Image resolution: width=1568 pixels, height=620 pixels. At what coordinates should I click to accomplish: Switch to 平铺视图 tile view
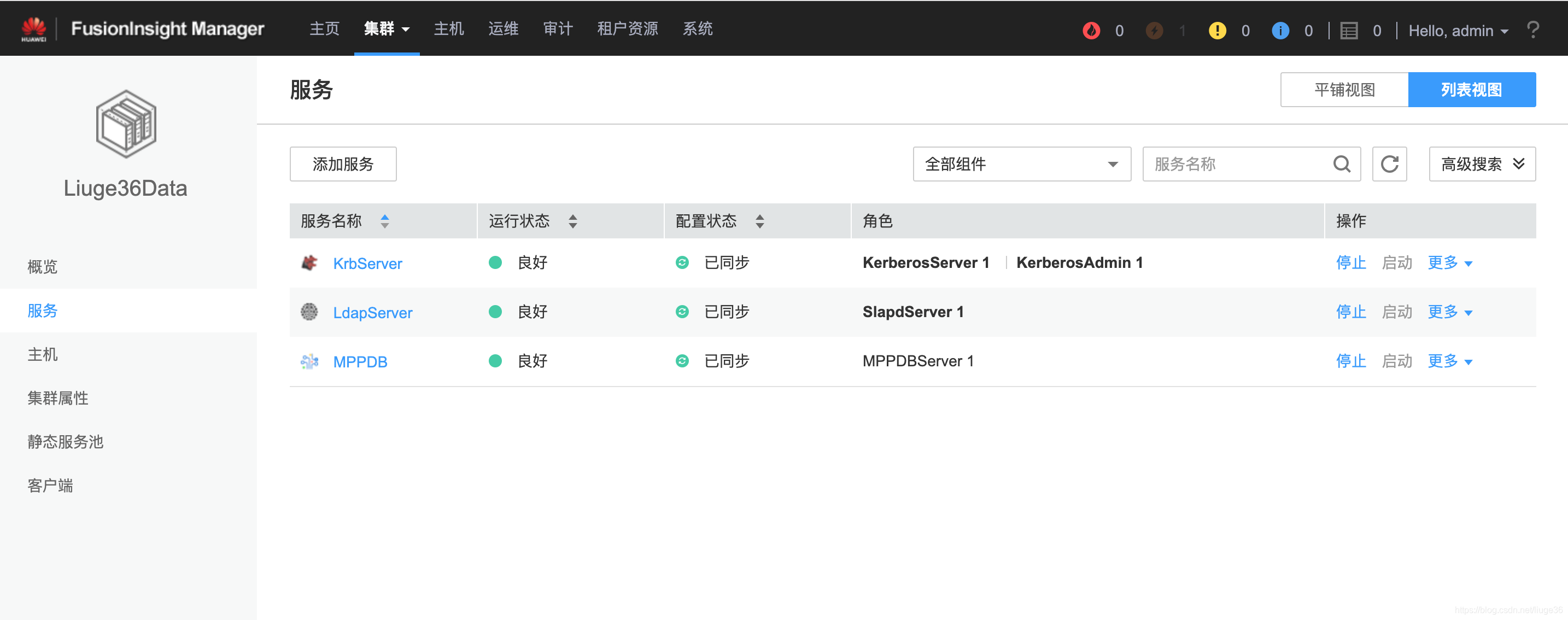pyautogui.click(x=1344, y=90)
